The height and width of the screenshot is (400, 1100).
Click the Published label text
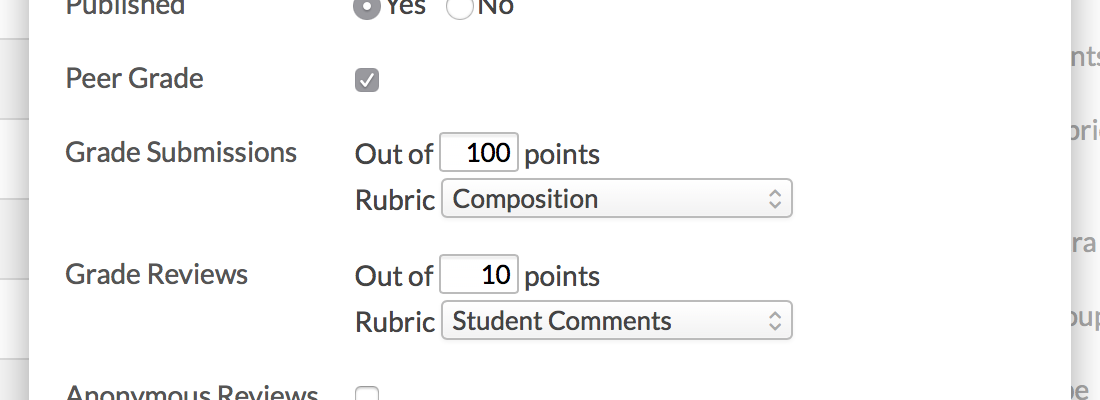[x=125, y=6]
